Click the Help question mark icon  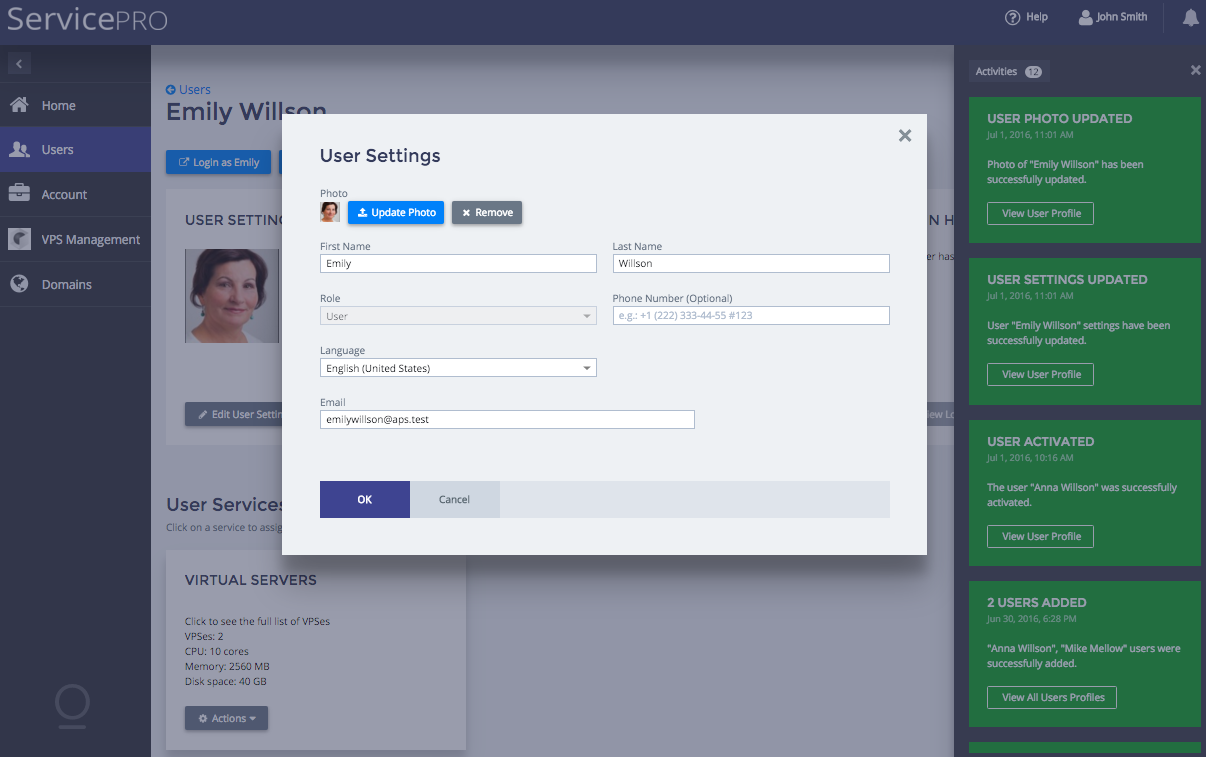point(1012,17)
